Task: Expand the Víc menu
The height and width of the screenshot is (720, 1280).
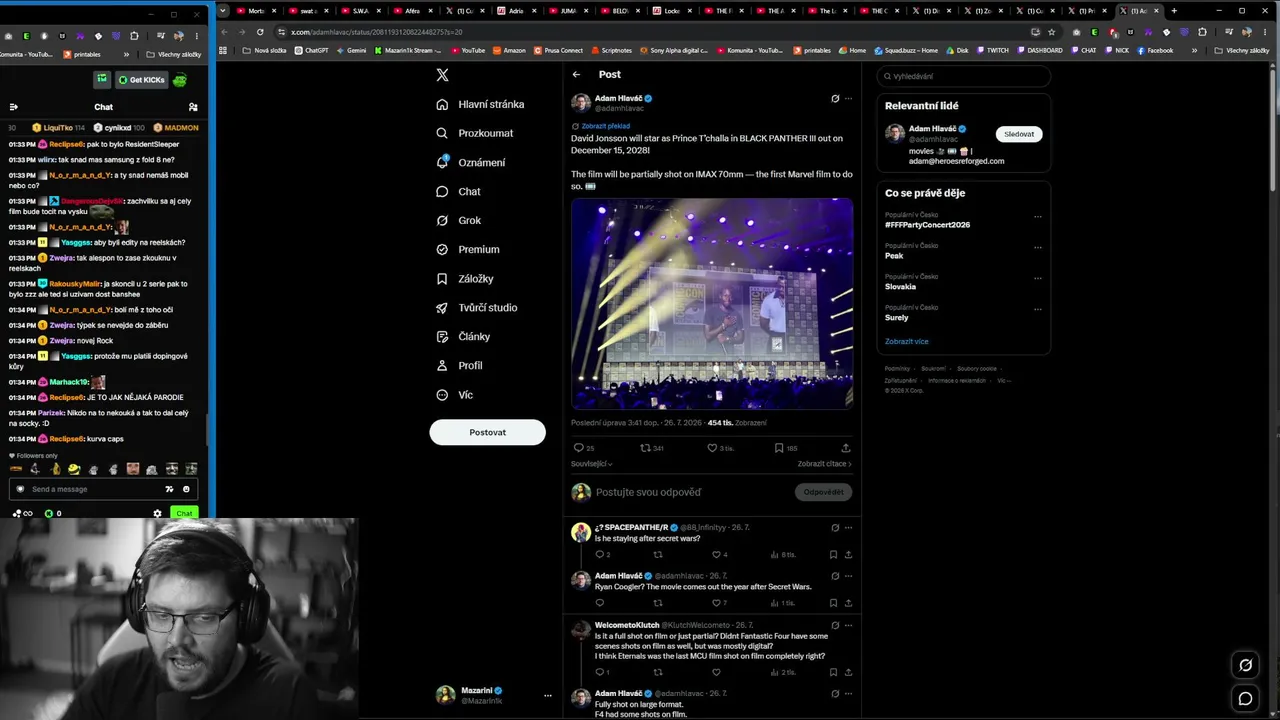Action: pos(454,394)
